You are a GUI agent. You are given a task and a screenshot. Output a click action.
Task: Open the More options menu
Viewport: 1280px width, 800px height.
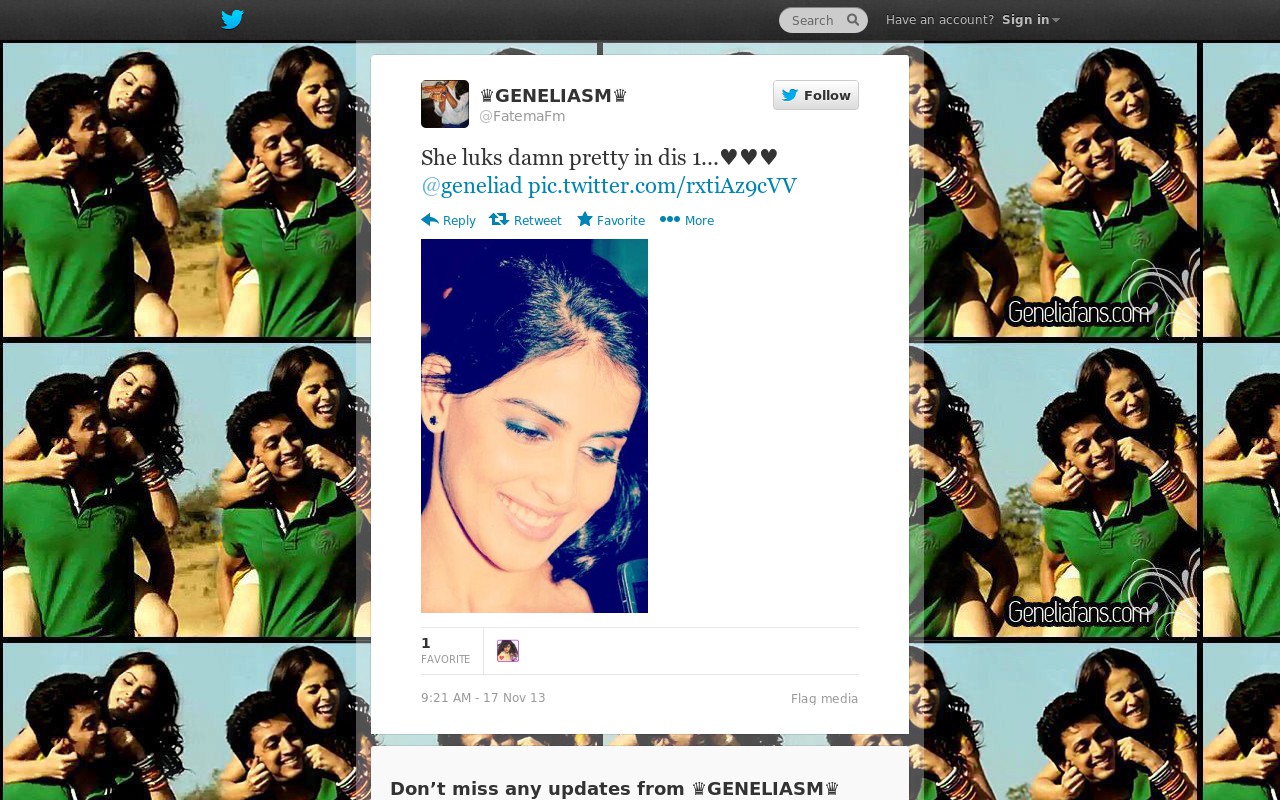click(x=687, y=220)
